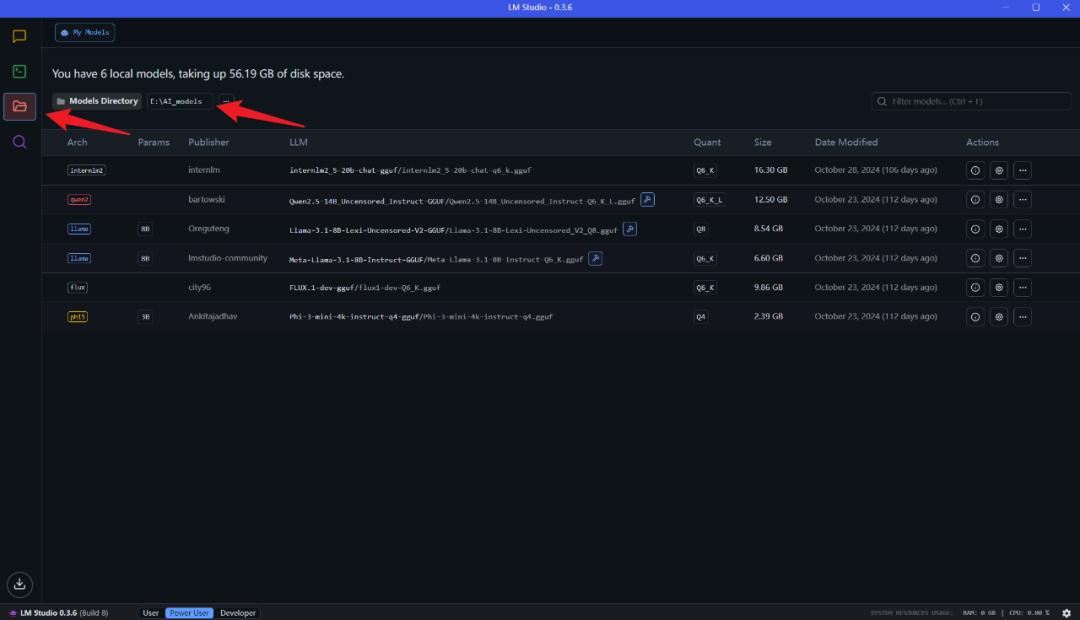
Task: Click the tool badge next to the Qwen2.5 model
Action: point(647,200)
